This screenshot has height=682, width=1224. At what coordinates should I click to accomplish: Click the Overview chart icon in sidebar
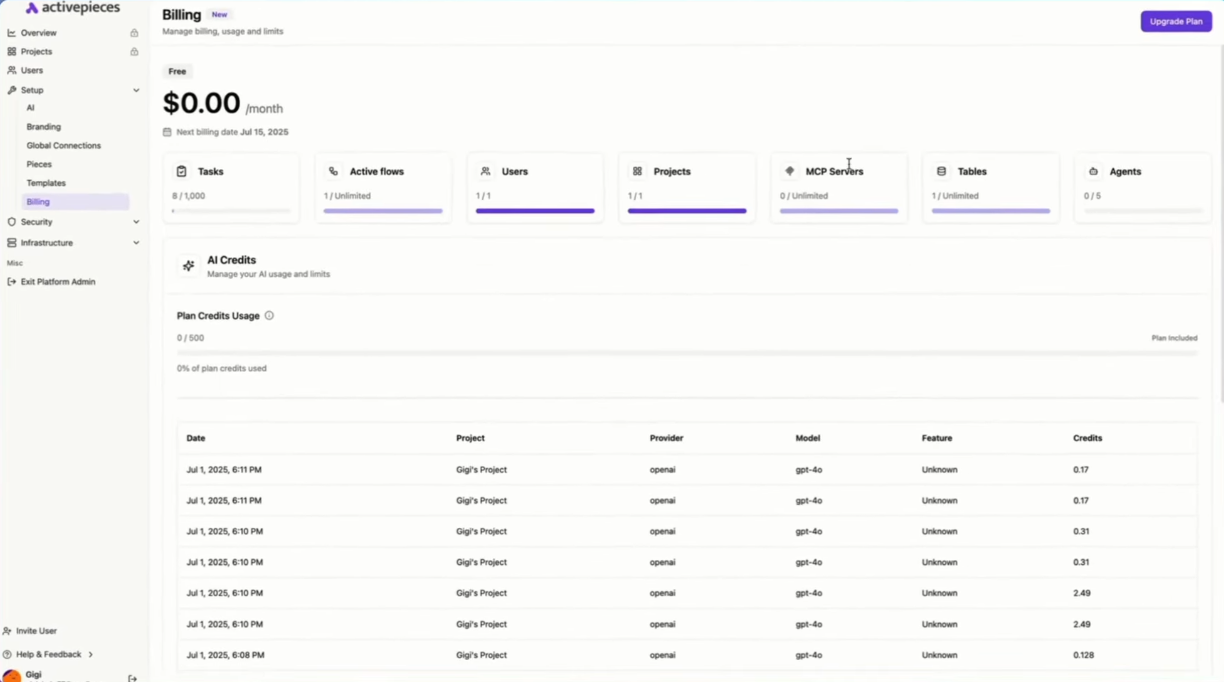tap(12, 33)
